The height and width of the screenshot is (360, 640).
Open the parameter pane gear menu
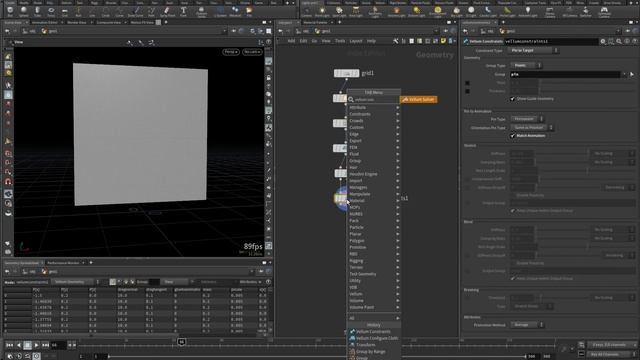[603, 41]
